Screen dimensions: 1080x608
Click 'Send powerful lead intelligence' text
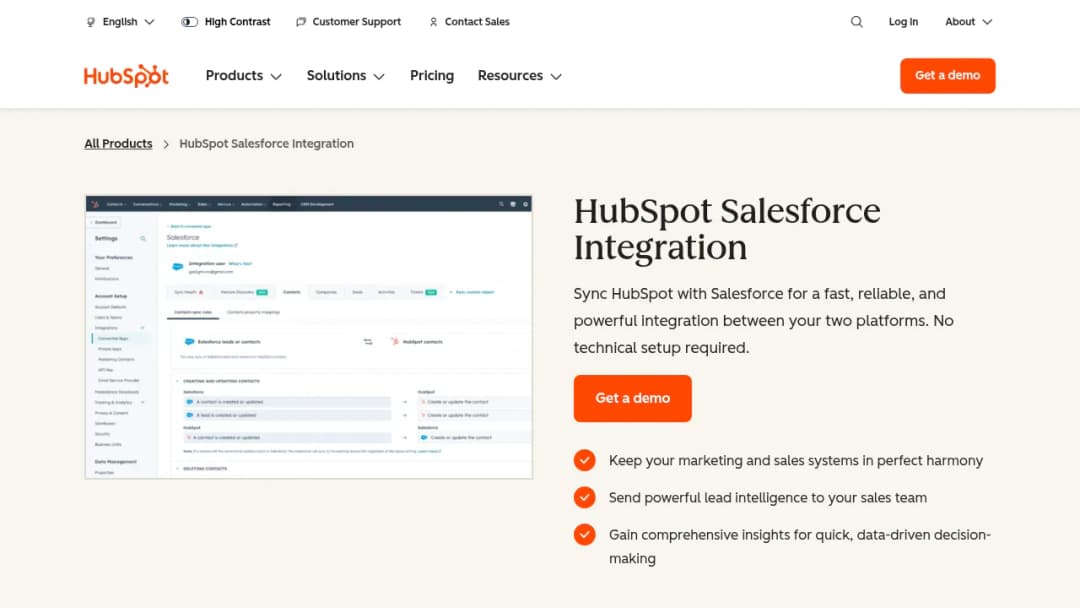[767, 497]
